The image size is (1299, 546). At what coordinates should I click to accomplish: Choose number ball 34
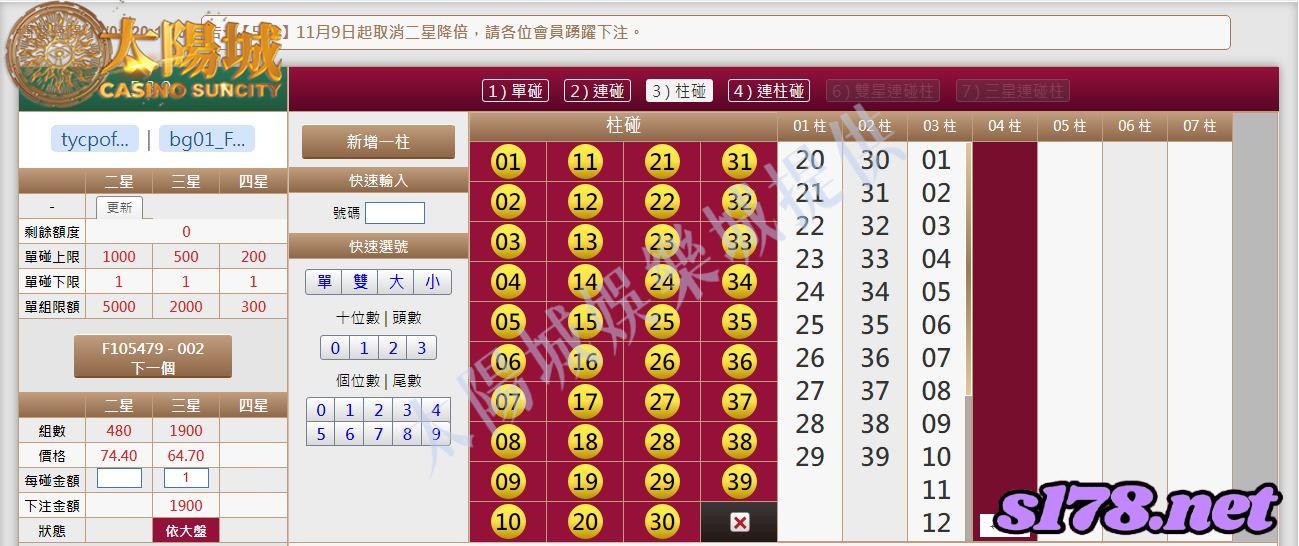(739, 282)
